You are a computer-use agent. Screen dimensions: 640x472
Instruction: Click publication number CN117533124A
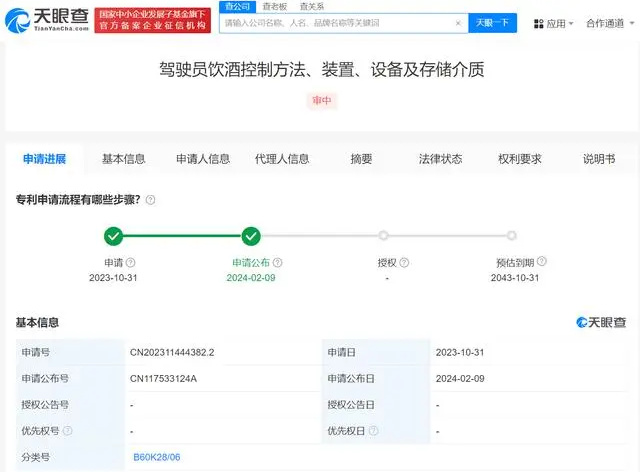163,378
